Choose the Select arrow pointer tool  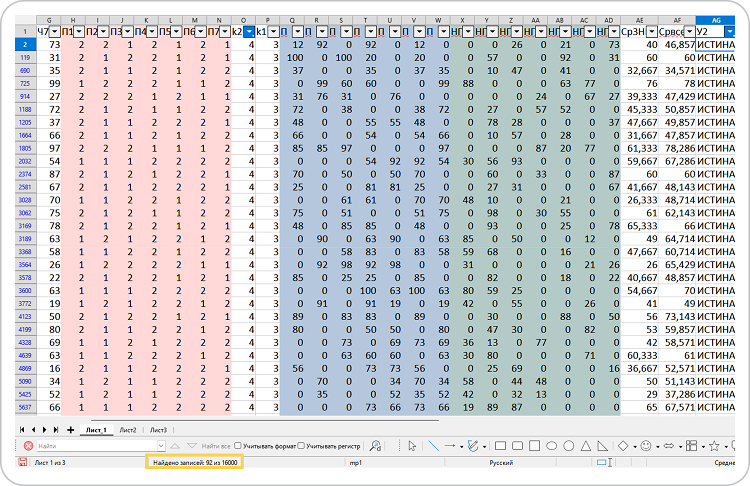click(x=412, y=446)
